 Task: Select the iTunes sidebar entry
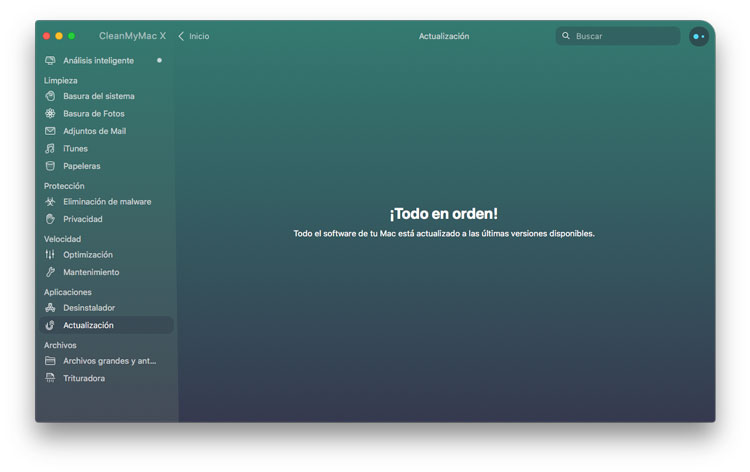click(x=106, y=149)
